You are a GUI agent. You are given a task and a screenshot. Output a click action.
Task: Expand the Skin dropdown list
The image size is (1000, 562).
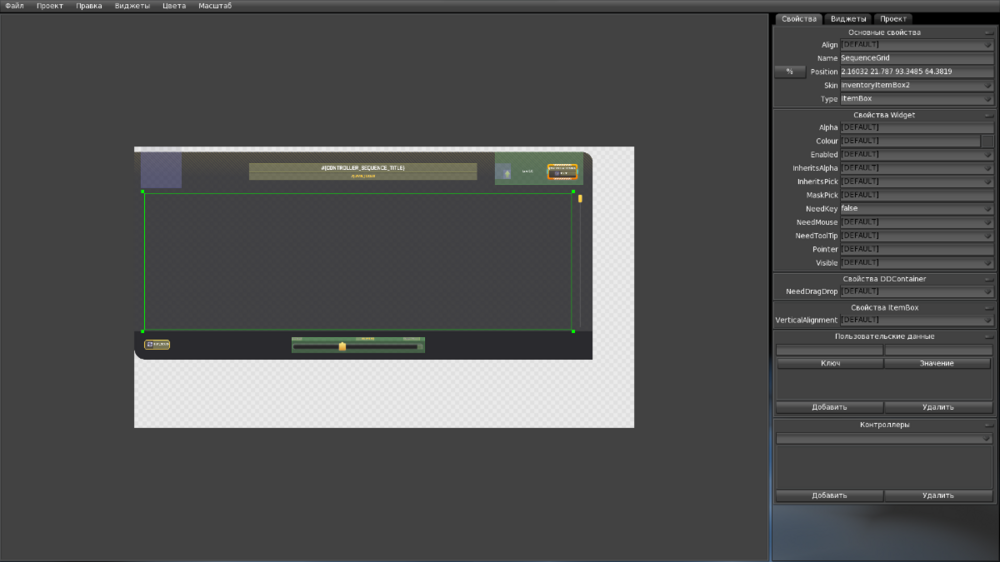tap(916, 86)
